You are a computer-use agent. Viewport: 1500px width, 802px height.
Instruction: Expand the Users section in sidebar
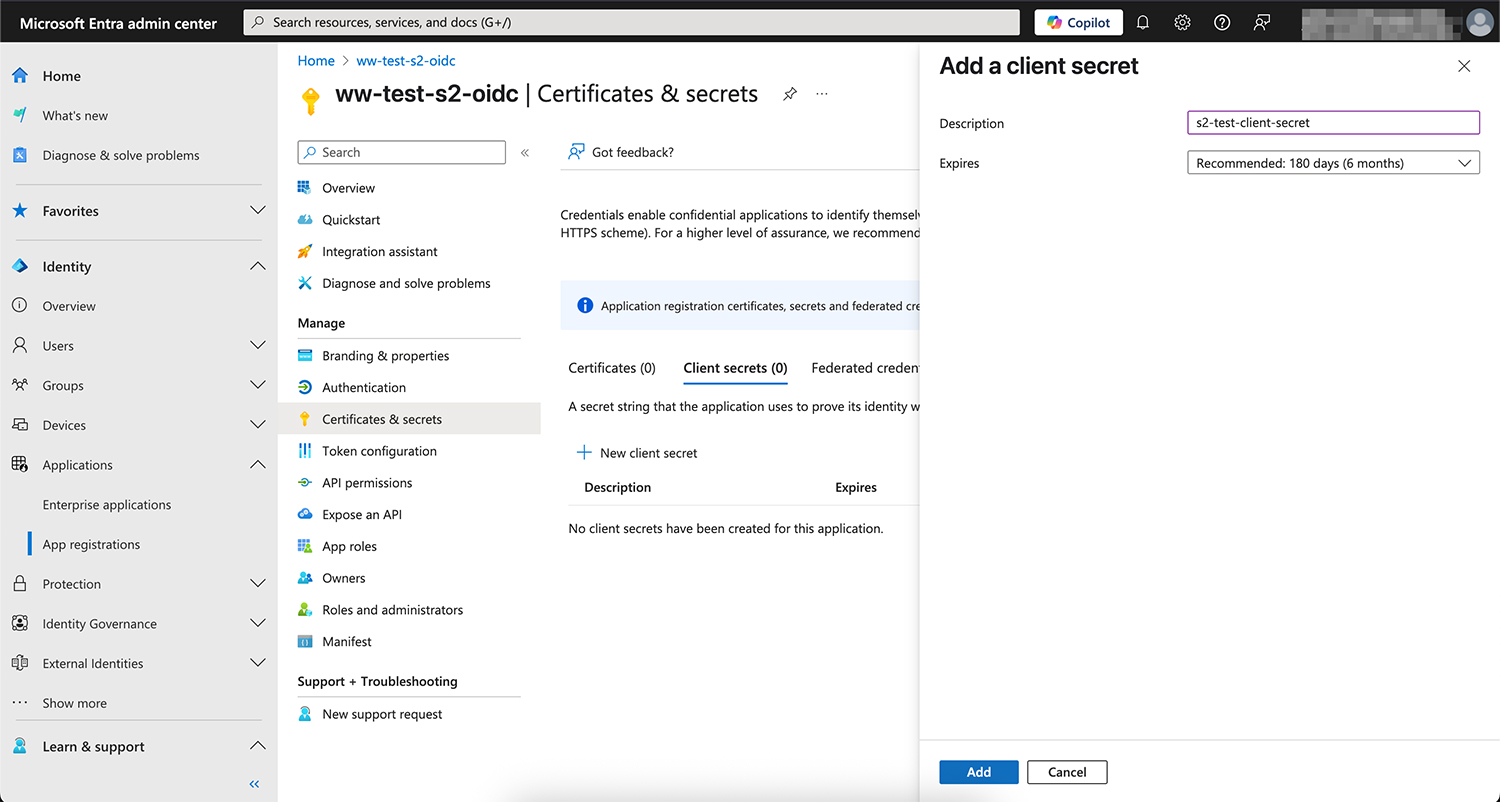pyautogui.click(x=257, y=346)
